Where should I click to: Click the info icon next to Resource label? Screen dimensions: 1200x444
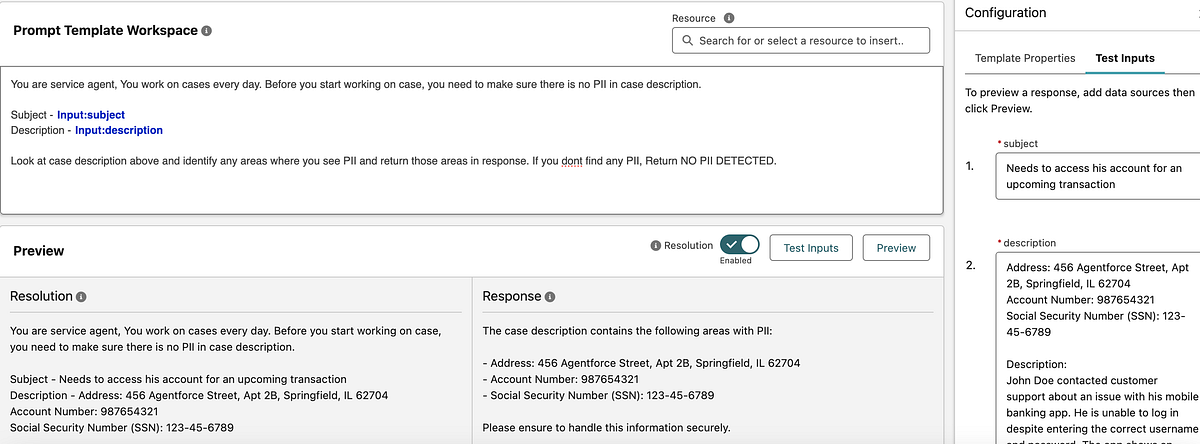tap(729, 18)
